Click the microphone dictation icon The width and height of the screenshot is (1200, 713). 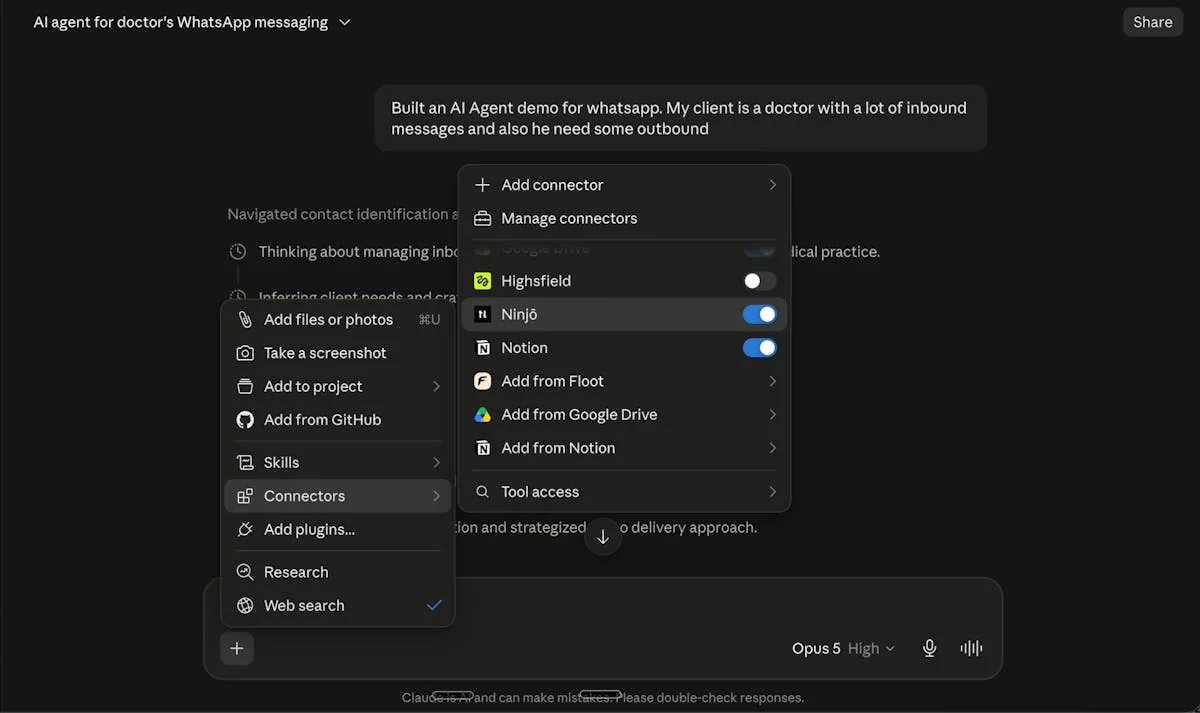point(929,648)
